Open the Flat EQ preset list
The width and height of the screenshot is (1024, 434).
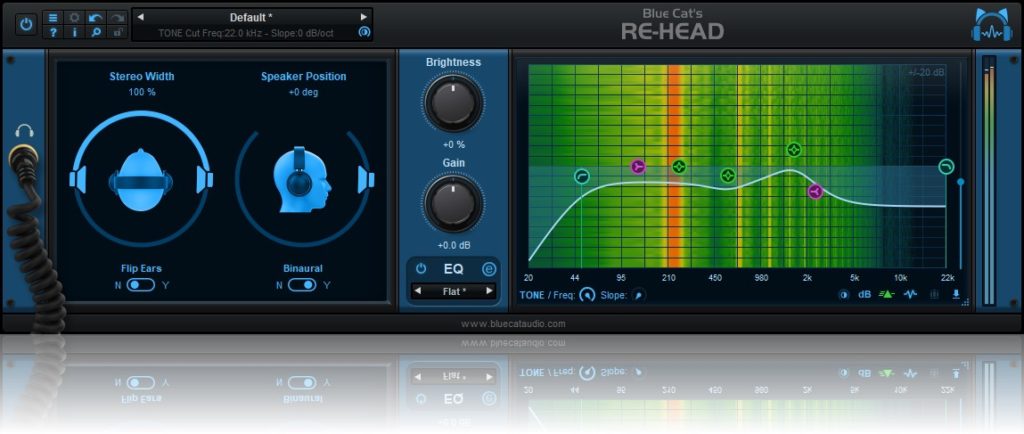coord(454,291)
